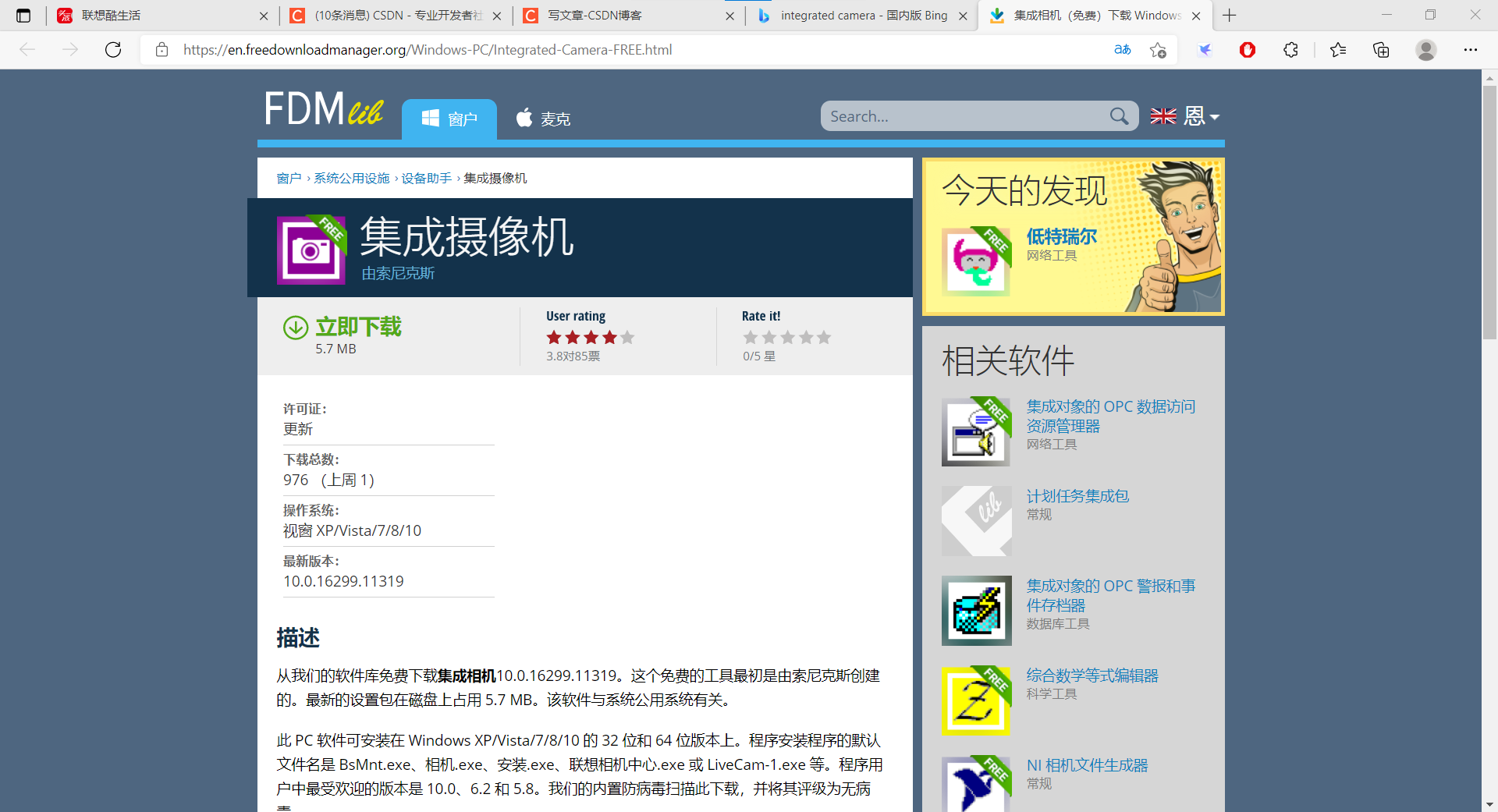Open the browser profile avatar
Image resolution: width=1498 pixels, height=812 pixels.
(x=1426, y=50)
